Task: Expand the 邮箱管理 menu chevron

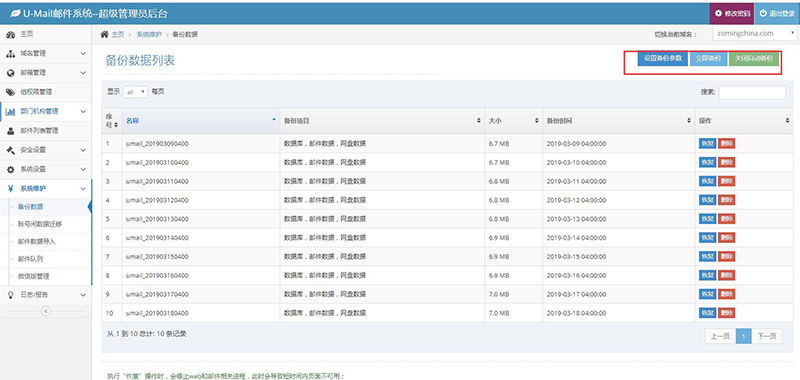Action: 83,73
